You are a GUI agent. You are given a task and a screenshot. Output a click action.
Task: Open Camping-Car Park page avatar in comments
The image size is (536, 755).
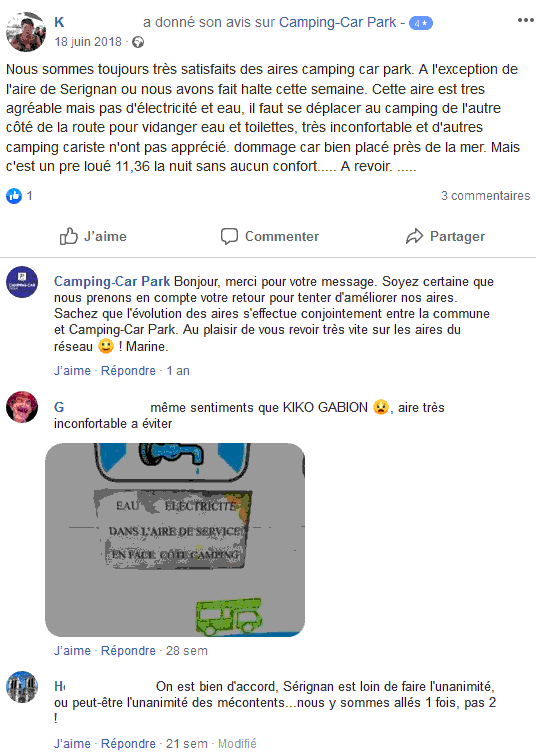(22, 282)
